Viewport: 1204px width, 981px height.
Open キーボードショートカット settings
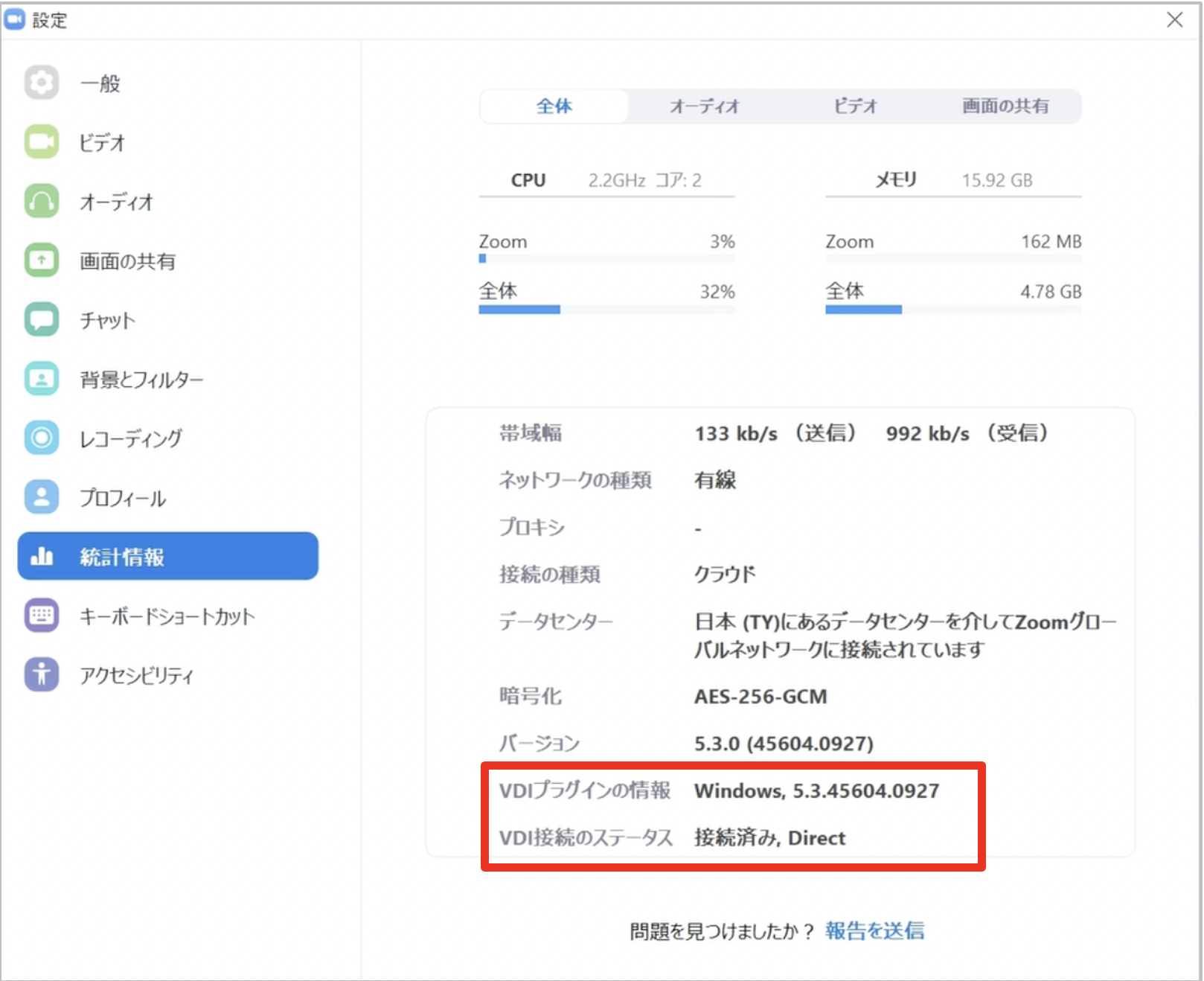point(167,616)
